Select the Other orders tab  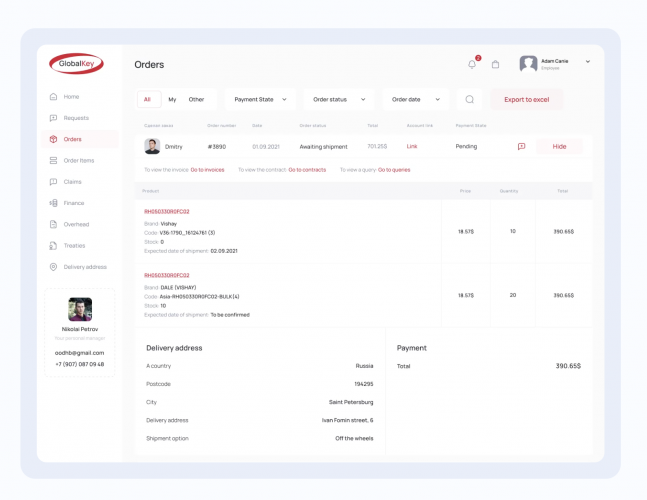196,99
